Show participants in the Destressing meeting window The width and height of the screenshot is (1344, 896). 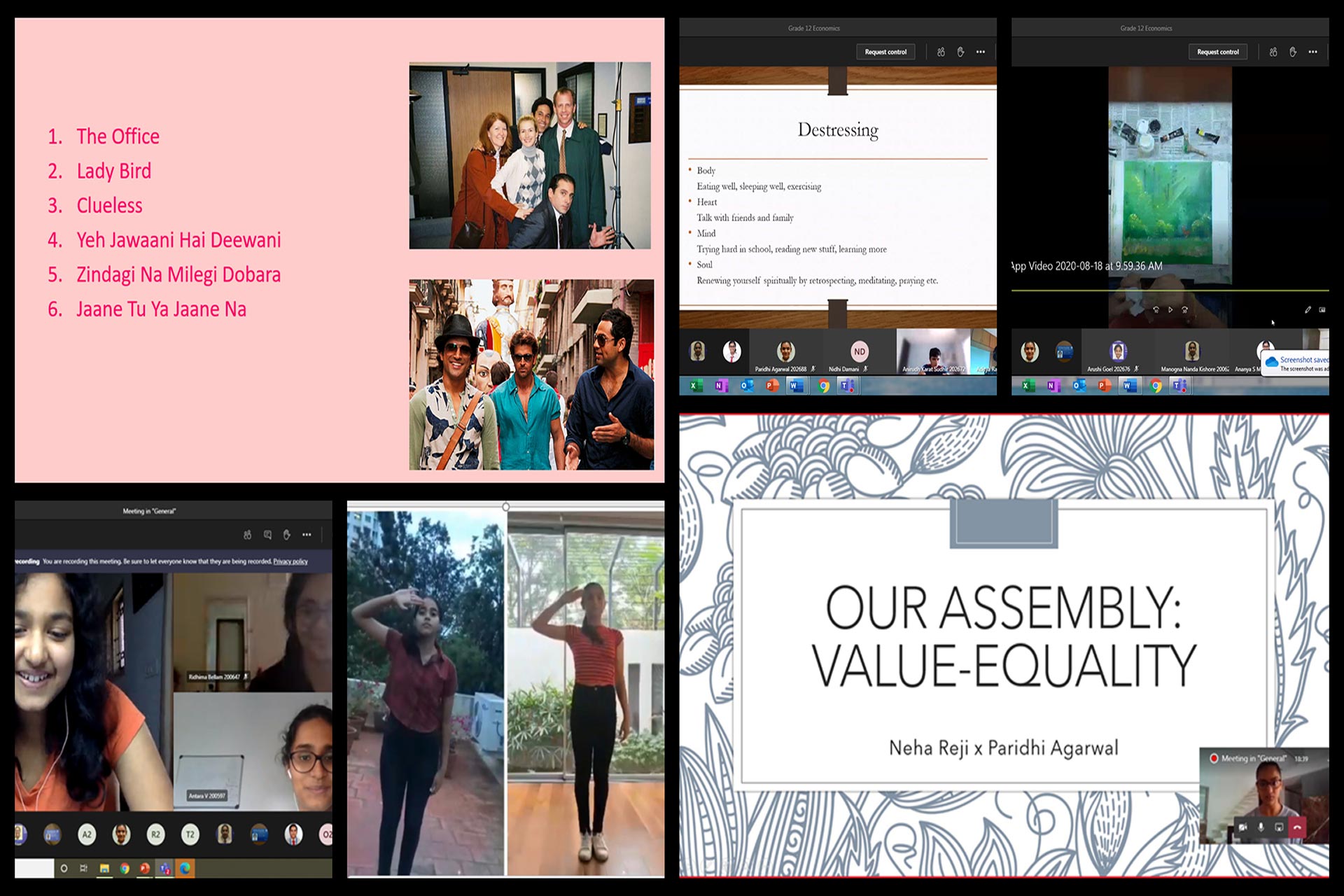point(941,52)
